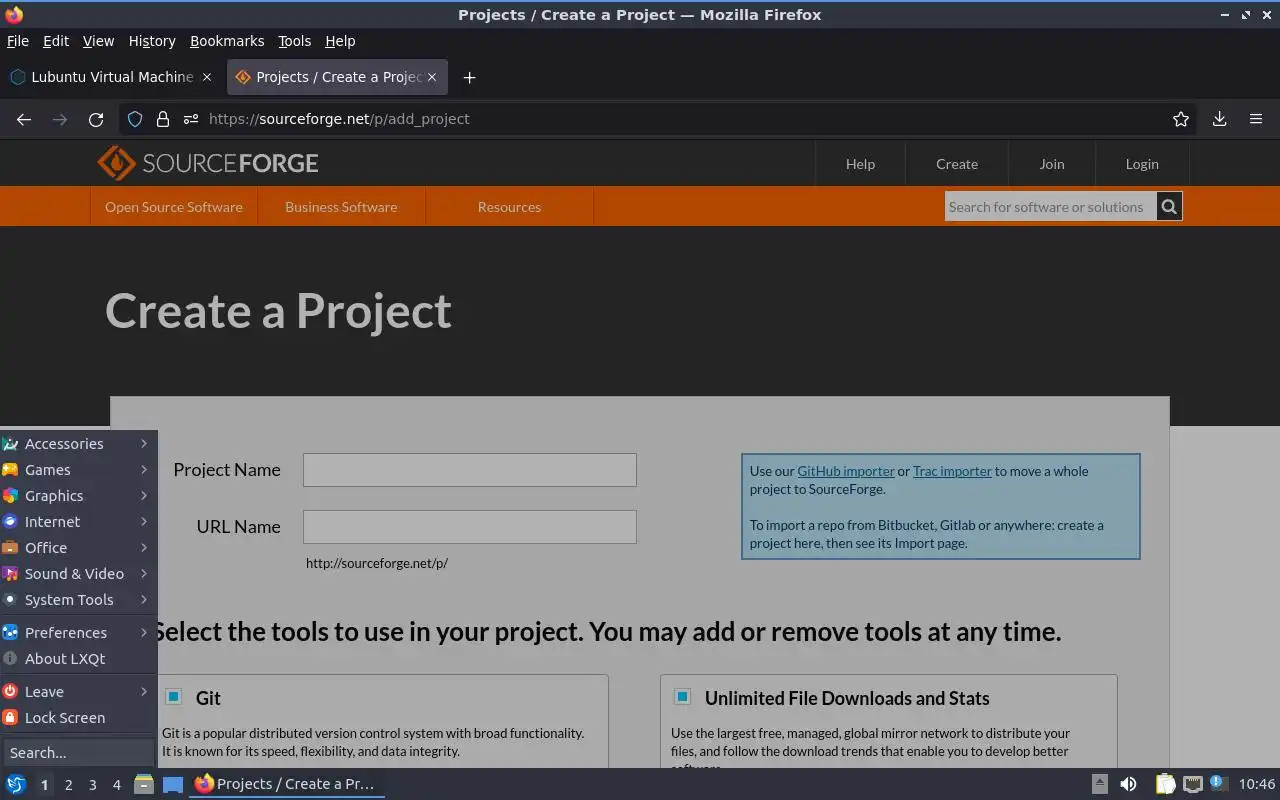Expand the Internet submenu

tap(78, 521)
